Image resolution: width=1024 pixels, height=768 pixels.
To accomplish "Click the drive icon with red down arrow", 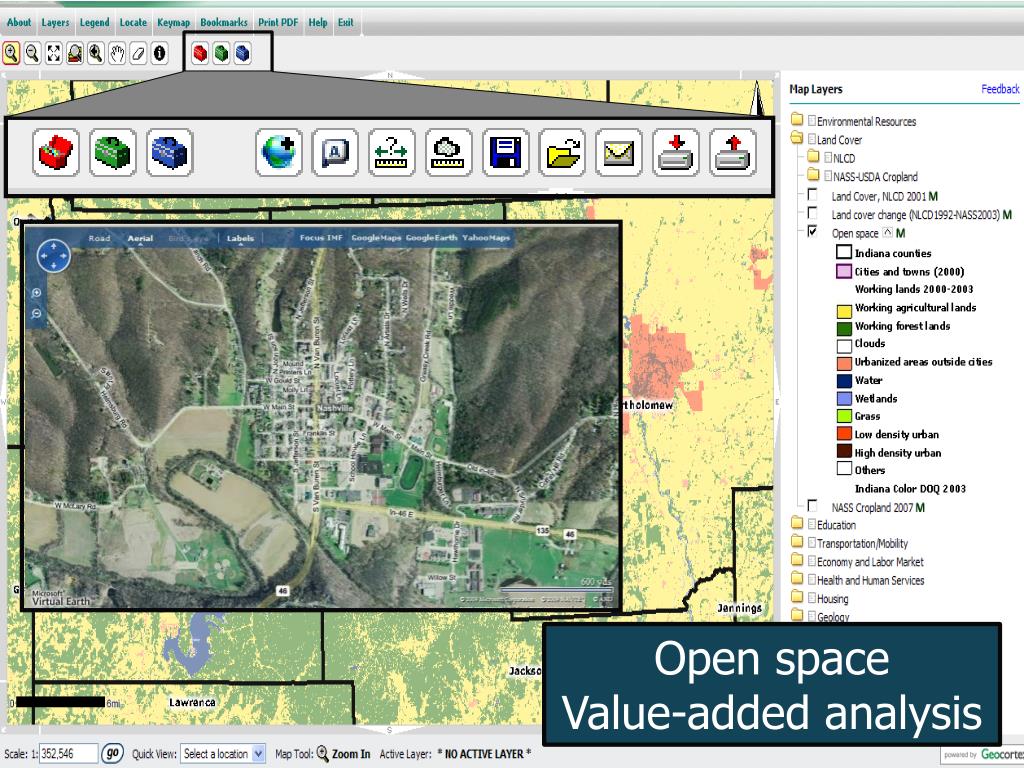I will point(676,153).
